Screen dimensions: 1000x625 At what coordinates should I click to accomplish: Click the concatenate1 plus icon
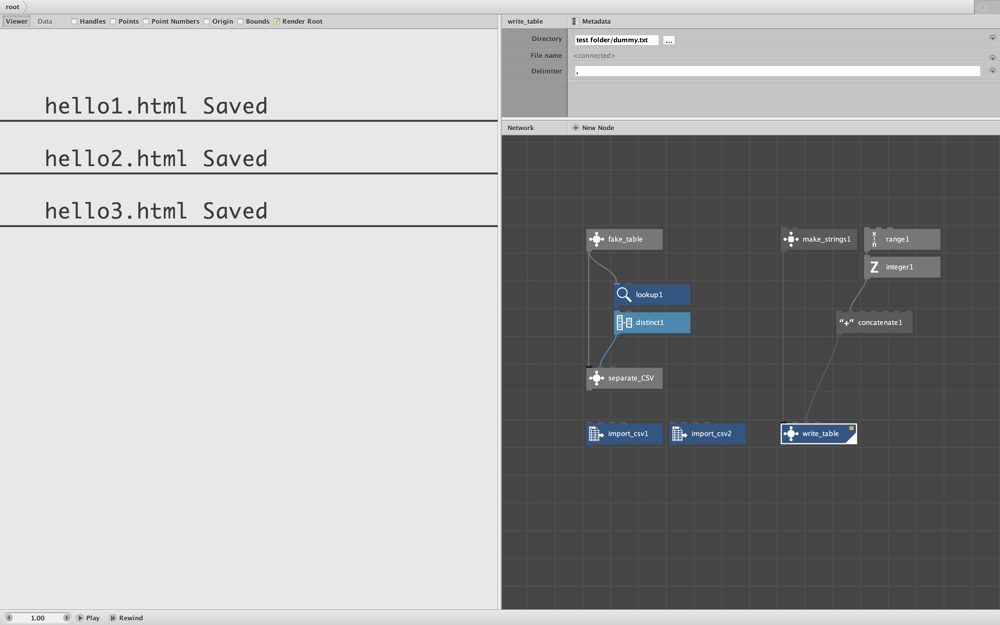(846, 323)
